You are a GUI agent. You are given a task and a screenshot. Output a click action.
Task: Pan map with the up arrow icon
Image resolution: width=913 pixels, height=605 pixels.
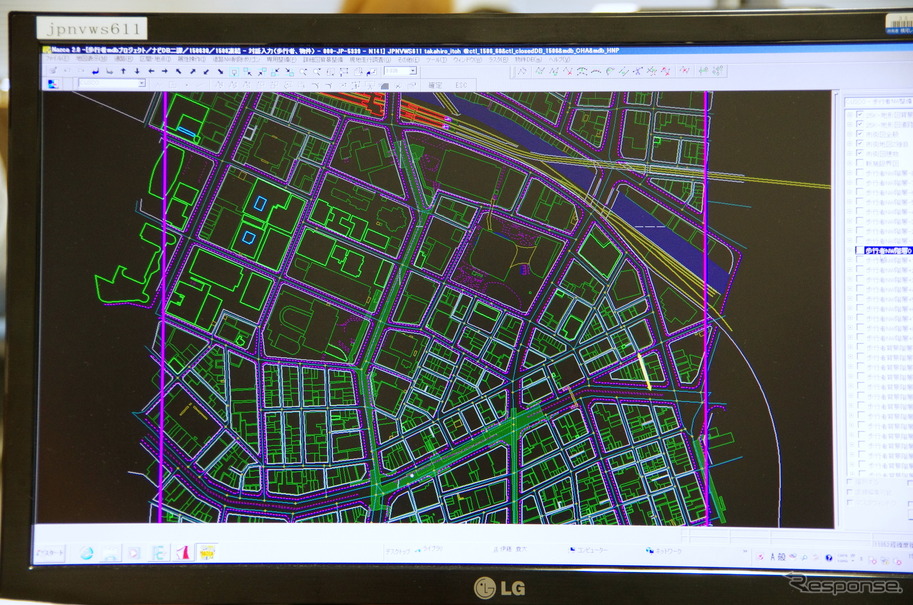[x=123, y=71]
